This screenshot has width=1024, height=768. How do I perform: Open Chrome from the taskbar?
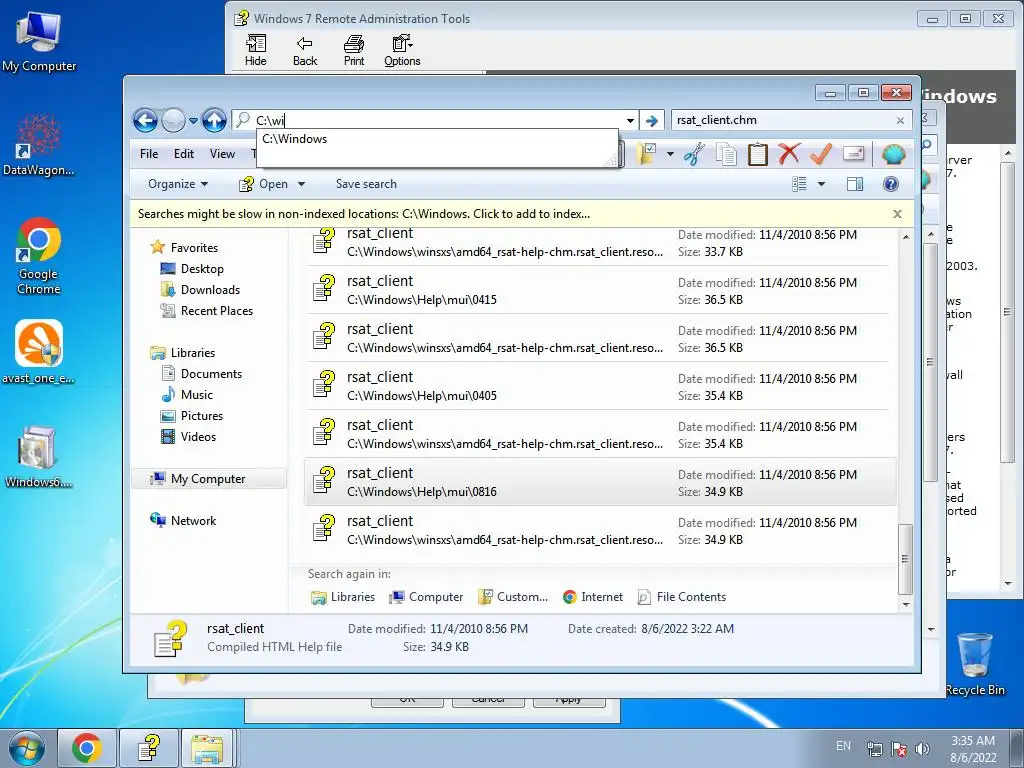(87, 748)
